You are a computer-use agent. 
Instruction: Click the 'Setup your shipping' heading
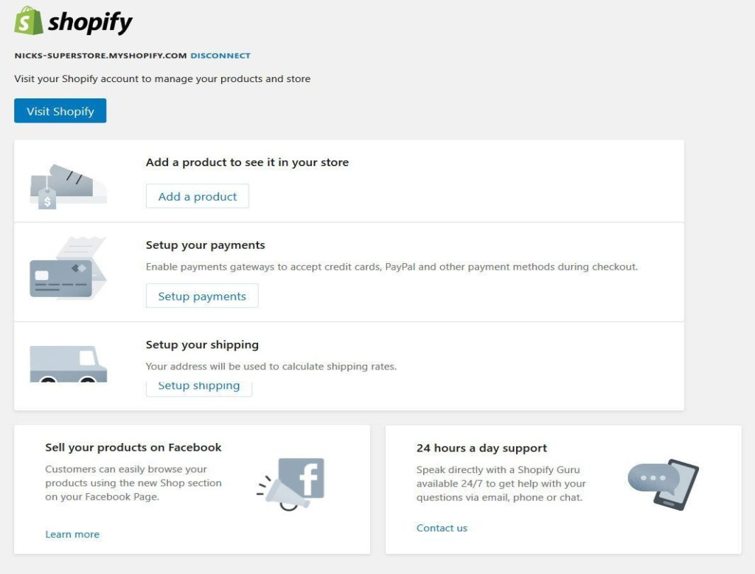[202, 345]
